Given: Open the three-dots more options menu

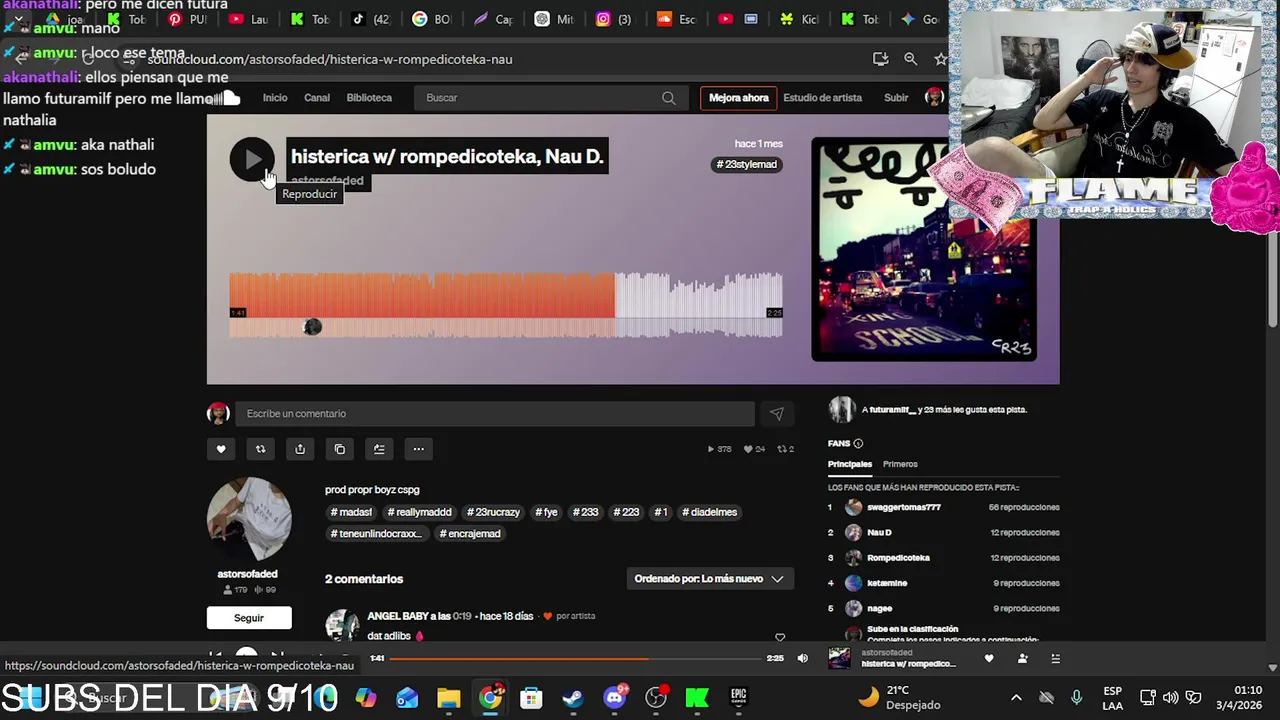Looking at the screenshot, I should [419, 449].
